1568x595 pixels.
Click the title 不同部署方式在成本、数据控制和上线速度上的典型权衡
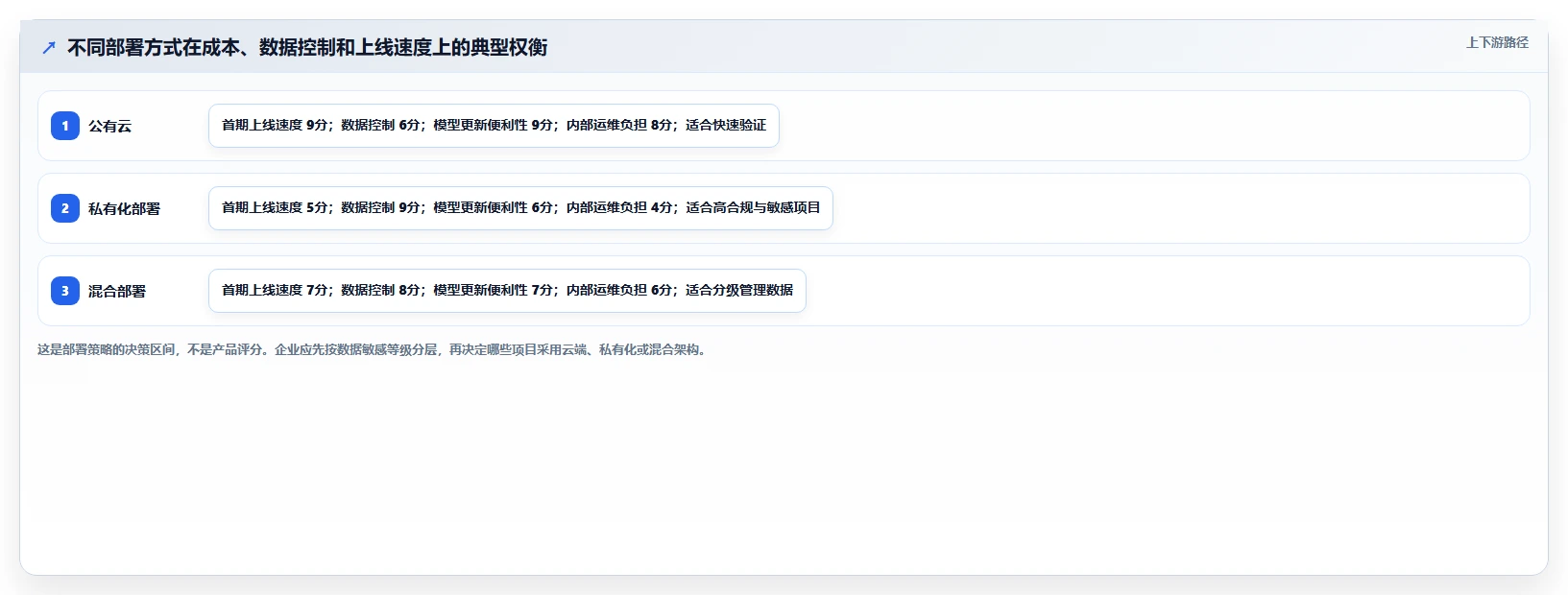[x=307, y=47]
